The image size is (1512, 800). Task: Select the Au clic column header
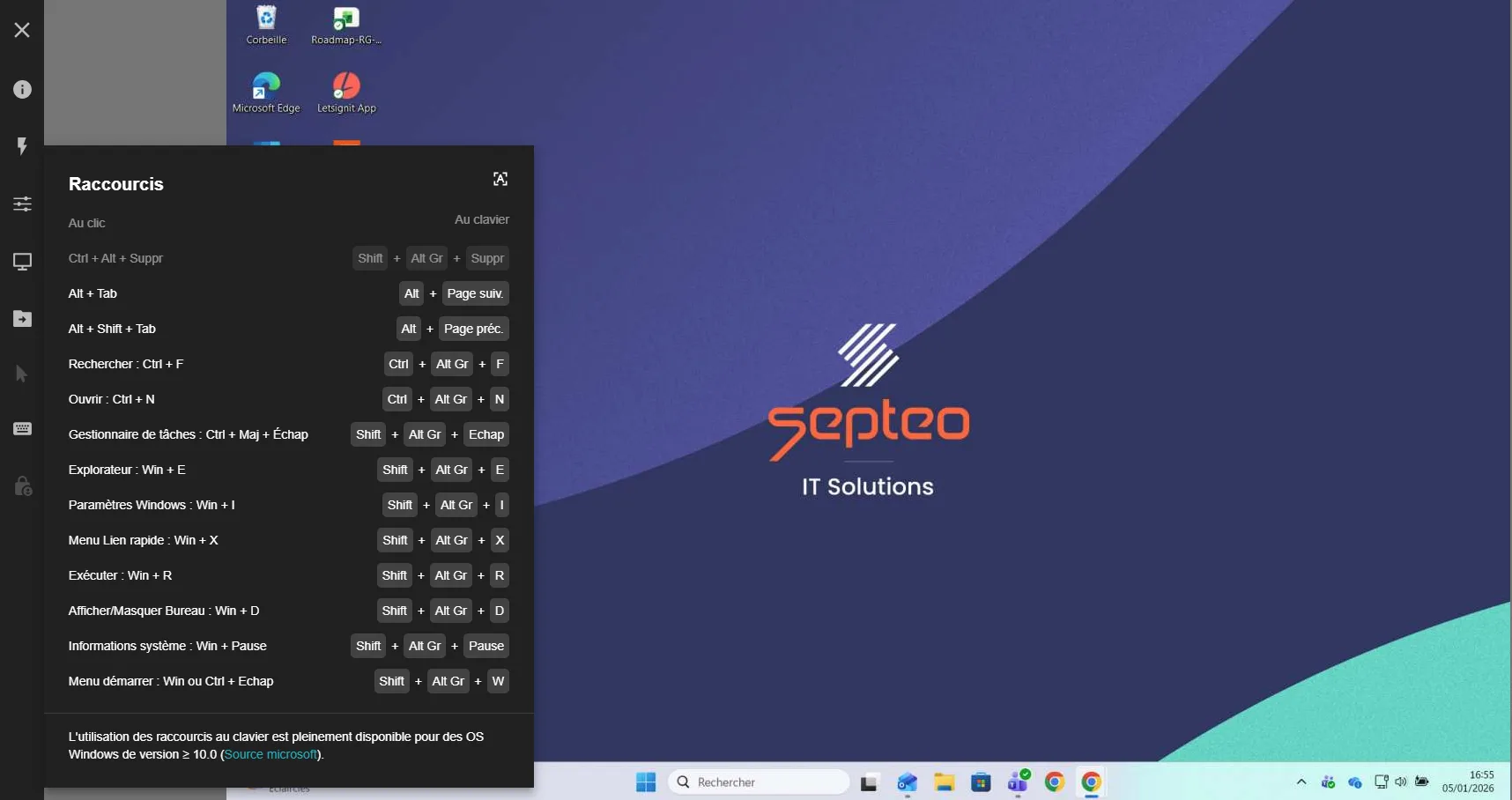click(86, 222)
